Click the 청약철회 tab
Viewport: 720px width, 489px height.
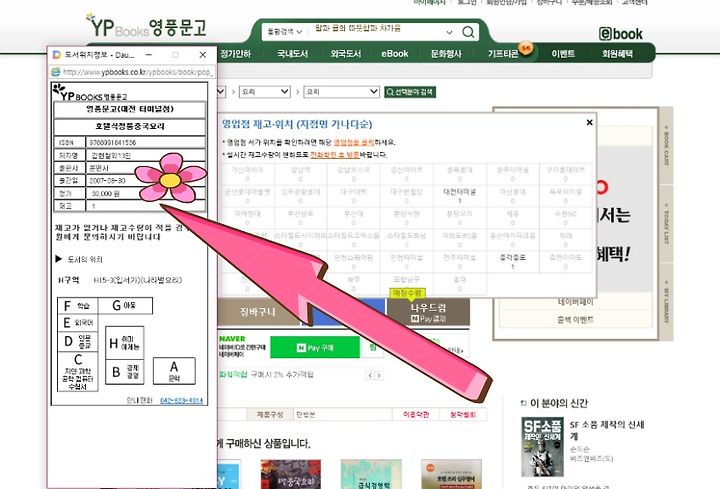click(x=462, y=414)
